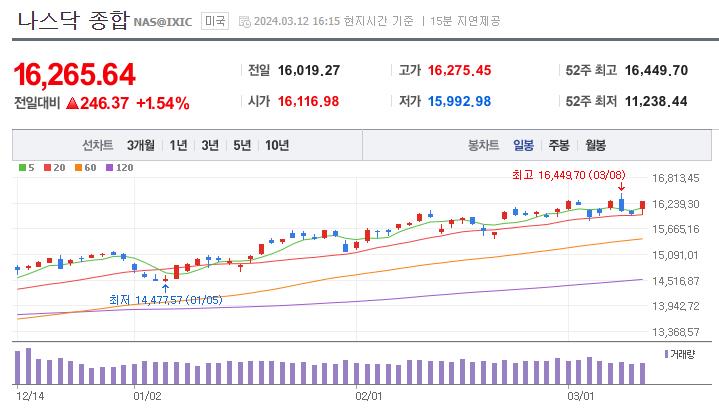Viewport: 719px width, 413px height.
Task: Click the last red candle on the chart
Action: 642,207
